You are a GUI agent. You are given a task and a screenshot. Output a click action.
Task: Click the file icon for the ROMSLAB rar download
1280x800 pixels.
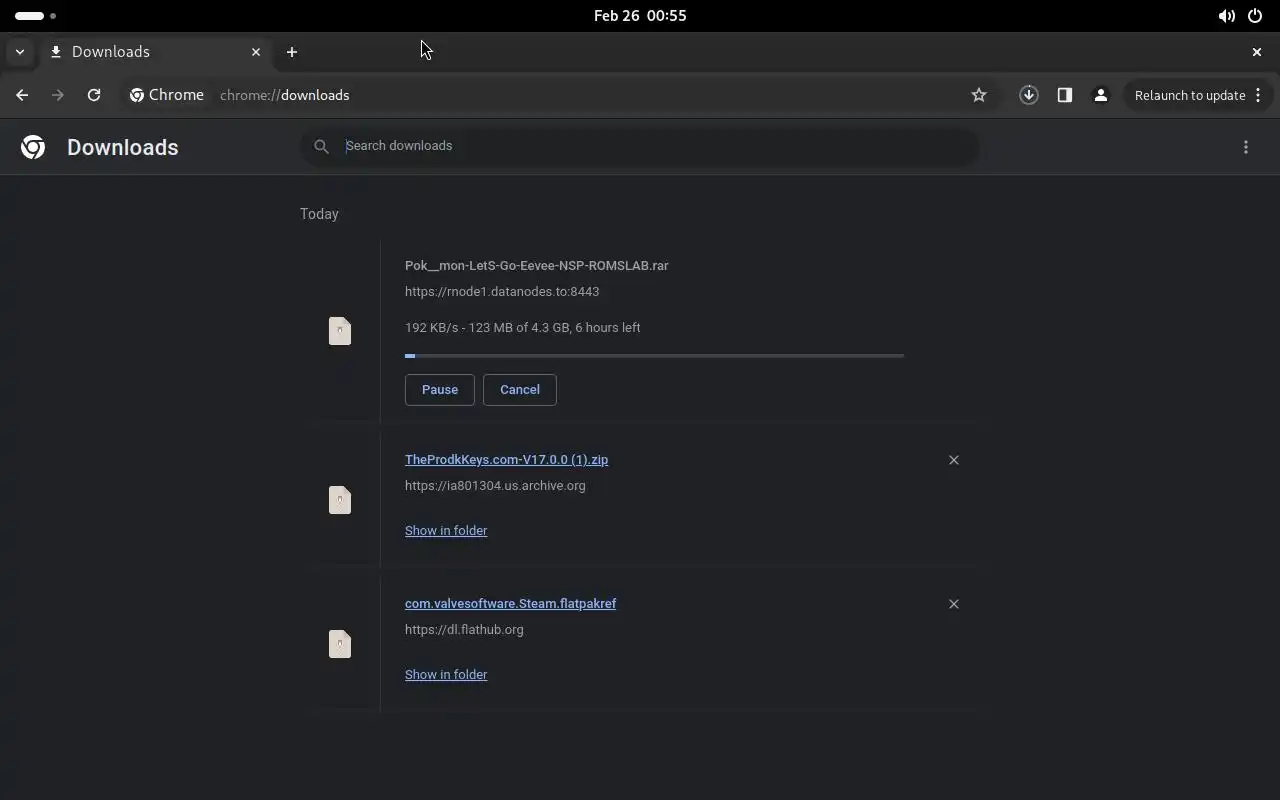point(340,331)
